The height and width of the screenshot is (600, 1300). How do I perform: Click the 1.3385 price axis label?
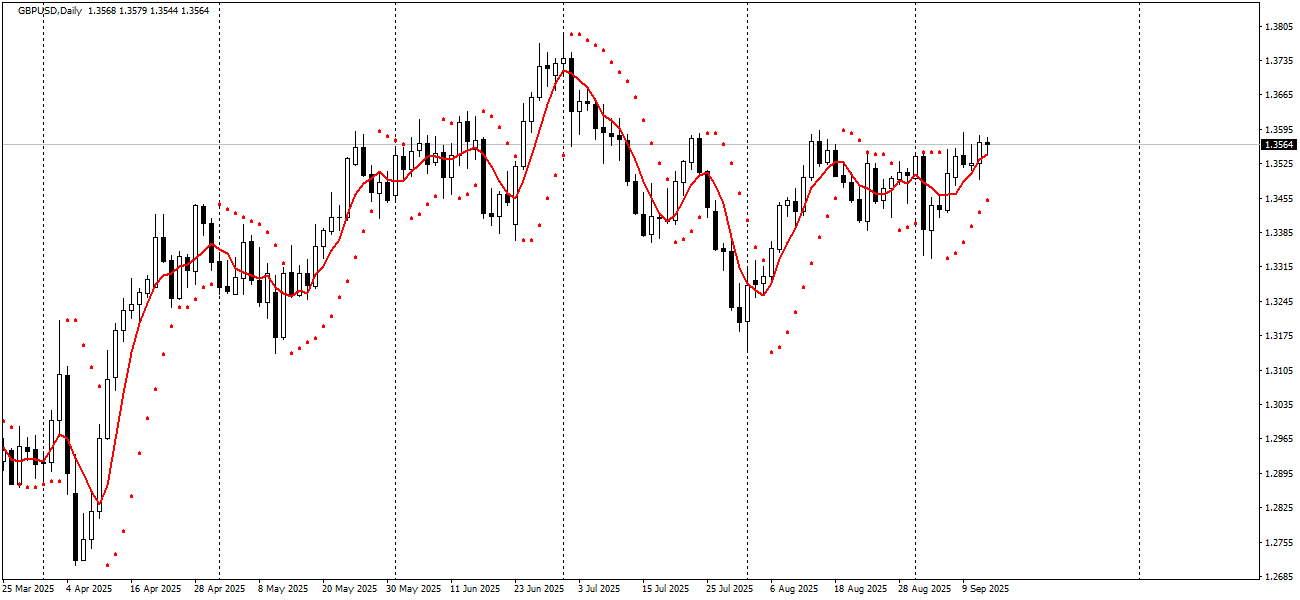pyautogui.click(x=1277, y=233)
